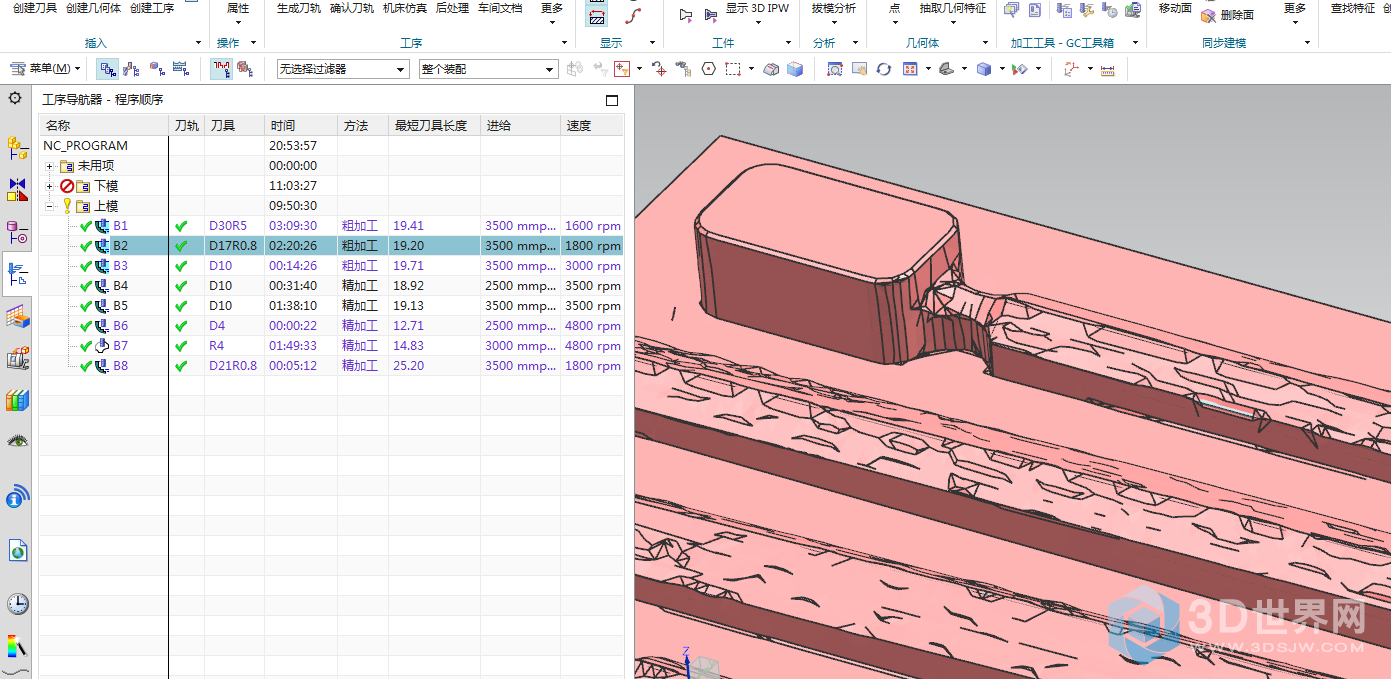Open the 整个装配 scope dropdown

click(x=488, y=69)
